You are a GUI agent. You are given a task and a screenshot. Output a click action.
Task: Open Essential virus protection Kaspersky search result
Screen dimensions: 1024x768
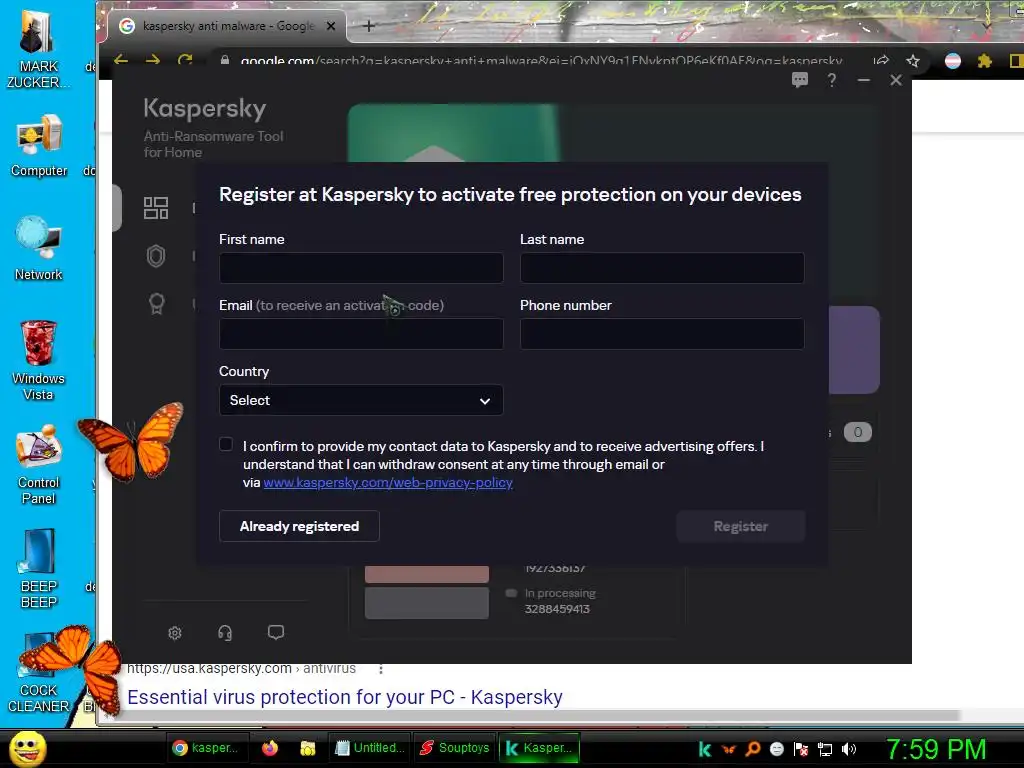345,697
